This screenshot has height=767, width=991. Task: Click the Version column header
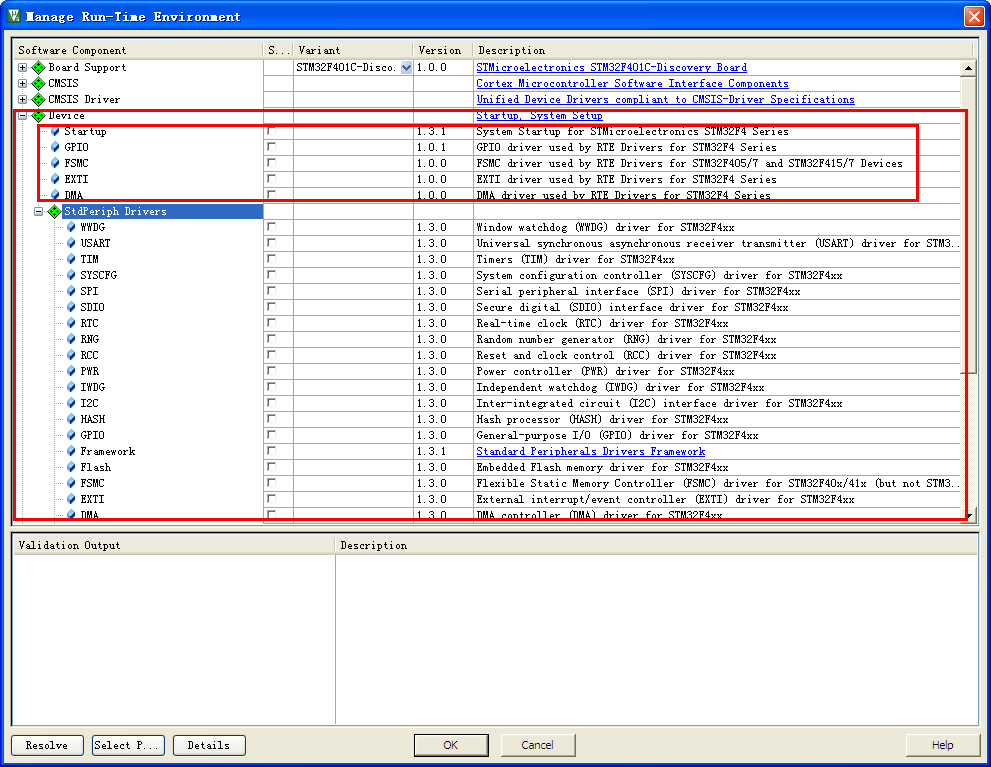(444, 51)
